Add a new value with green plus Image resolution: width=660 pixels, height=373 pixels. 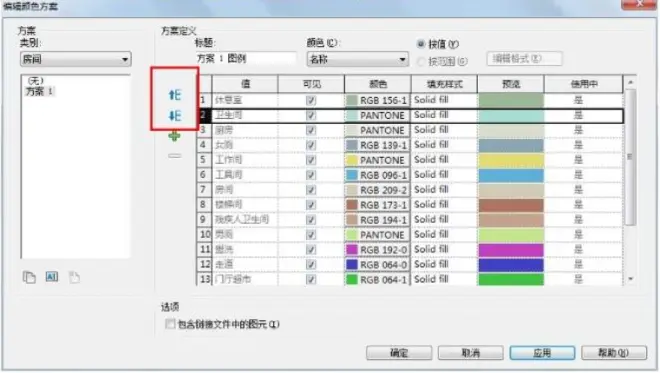pos(174,136)
